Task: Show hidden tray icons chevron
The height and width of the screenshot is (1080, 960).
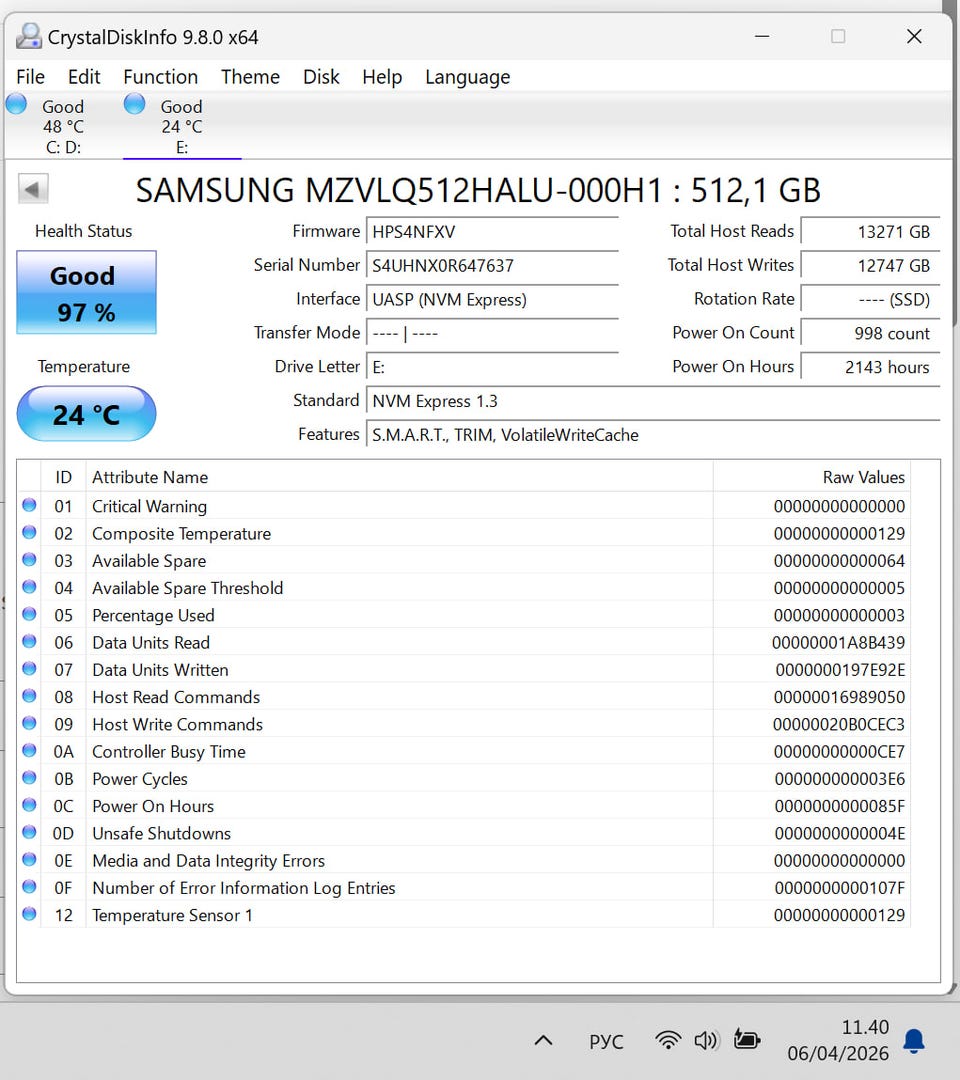Action: coord(543,1041)
